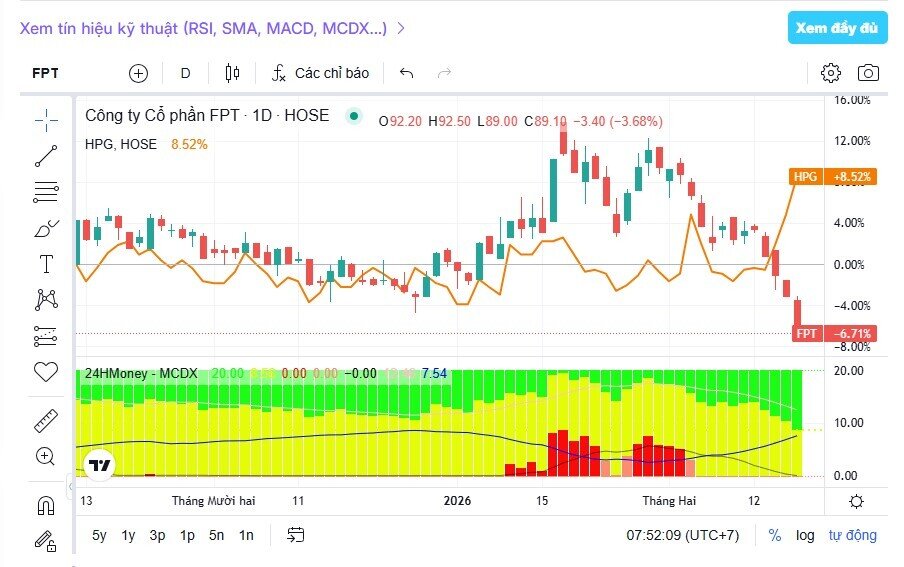Open the chart patterns tool
The width and height of the screenshot is (904, 567).
[46, 299]
